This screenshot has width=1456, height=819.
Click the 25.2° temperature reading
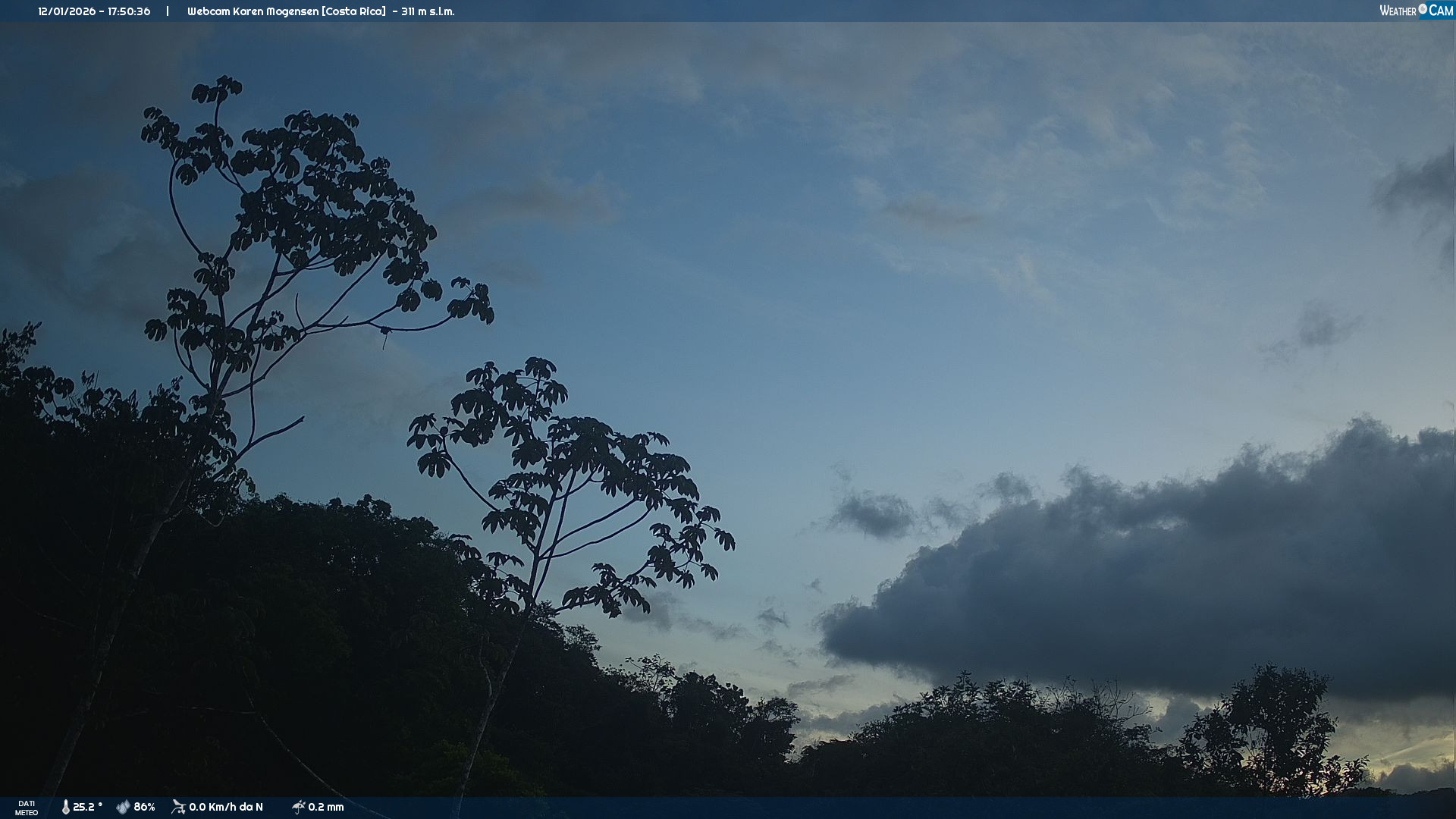point(87,807)
